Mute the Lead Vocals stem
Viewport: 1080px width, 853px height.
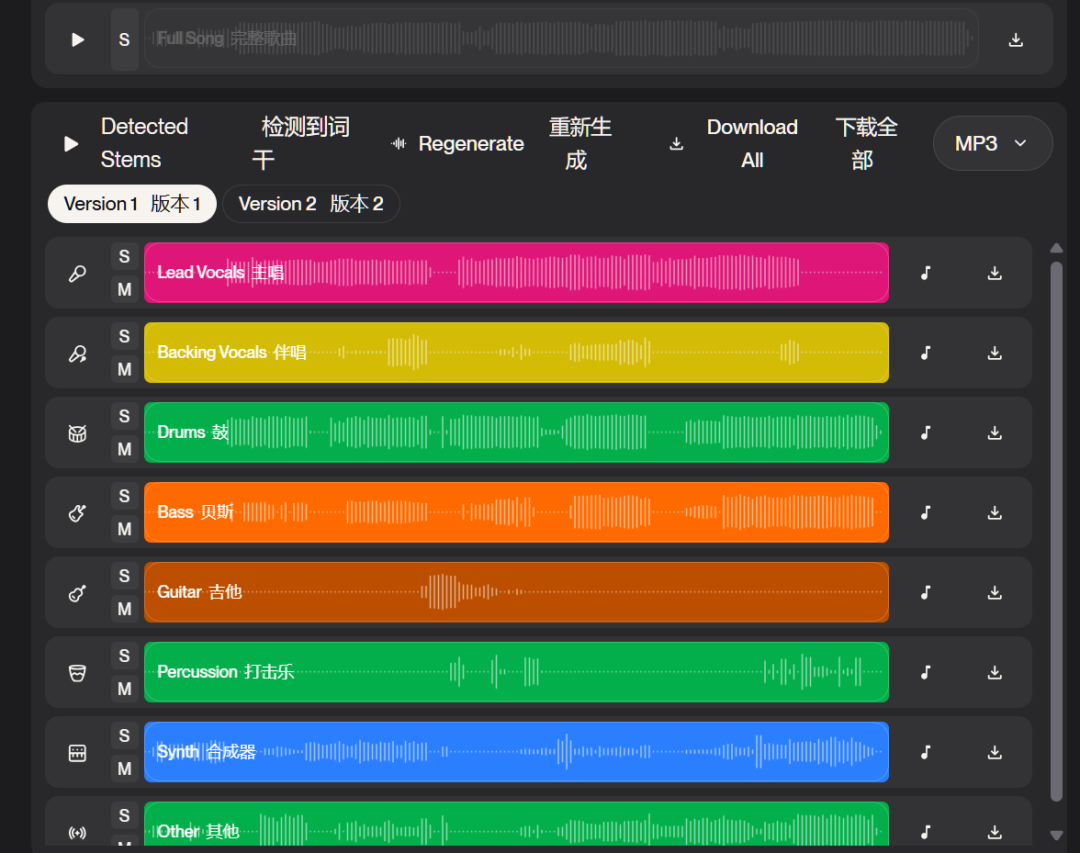[x=124, y=290]
